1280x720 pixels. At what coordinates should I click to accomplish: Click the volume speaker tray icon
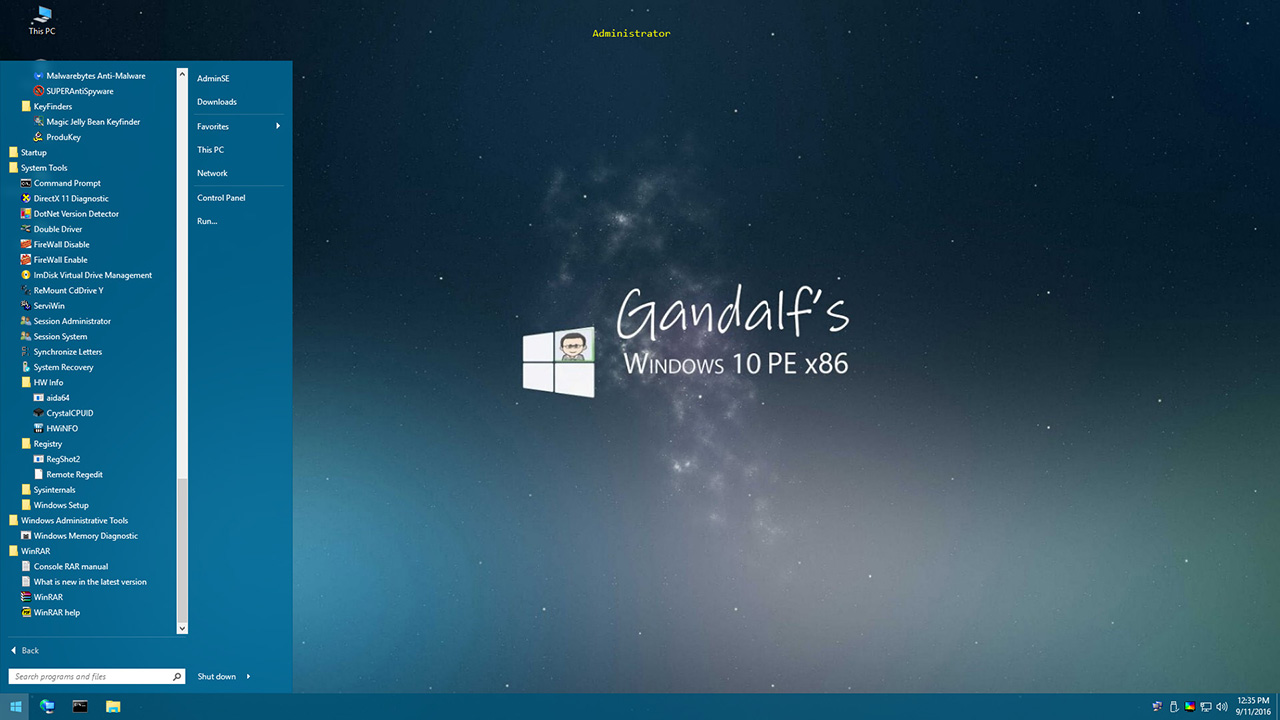[x=1222, y=707]
